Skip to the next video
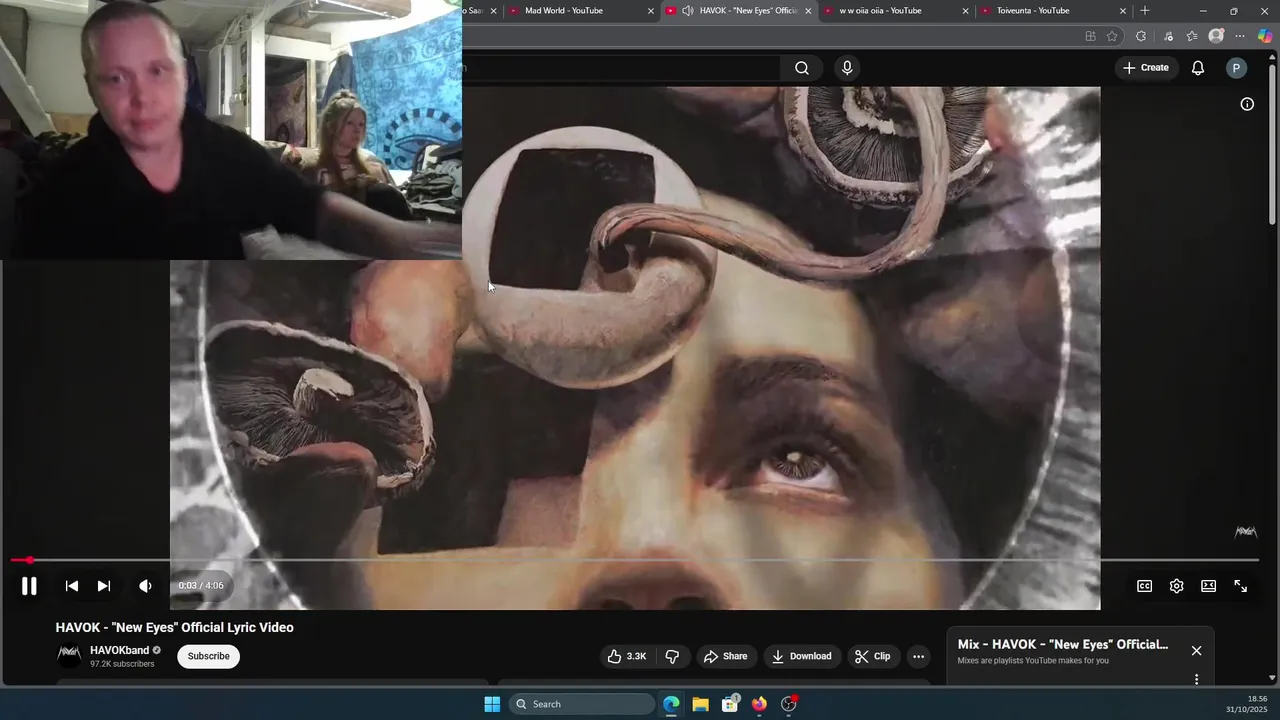 [104, 586]
